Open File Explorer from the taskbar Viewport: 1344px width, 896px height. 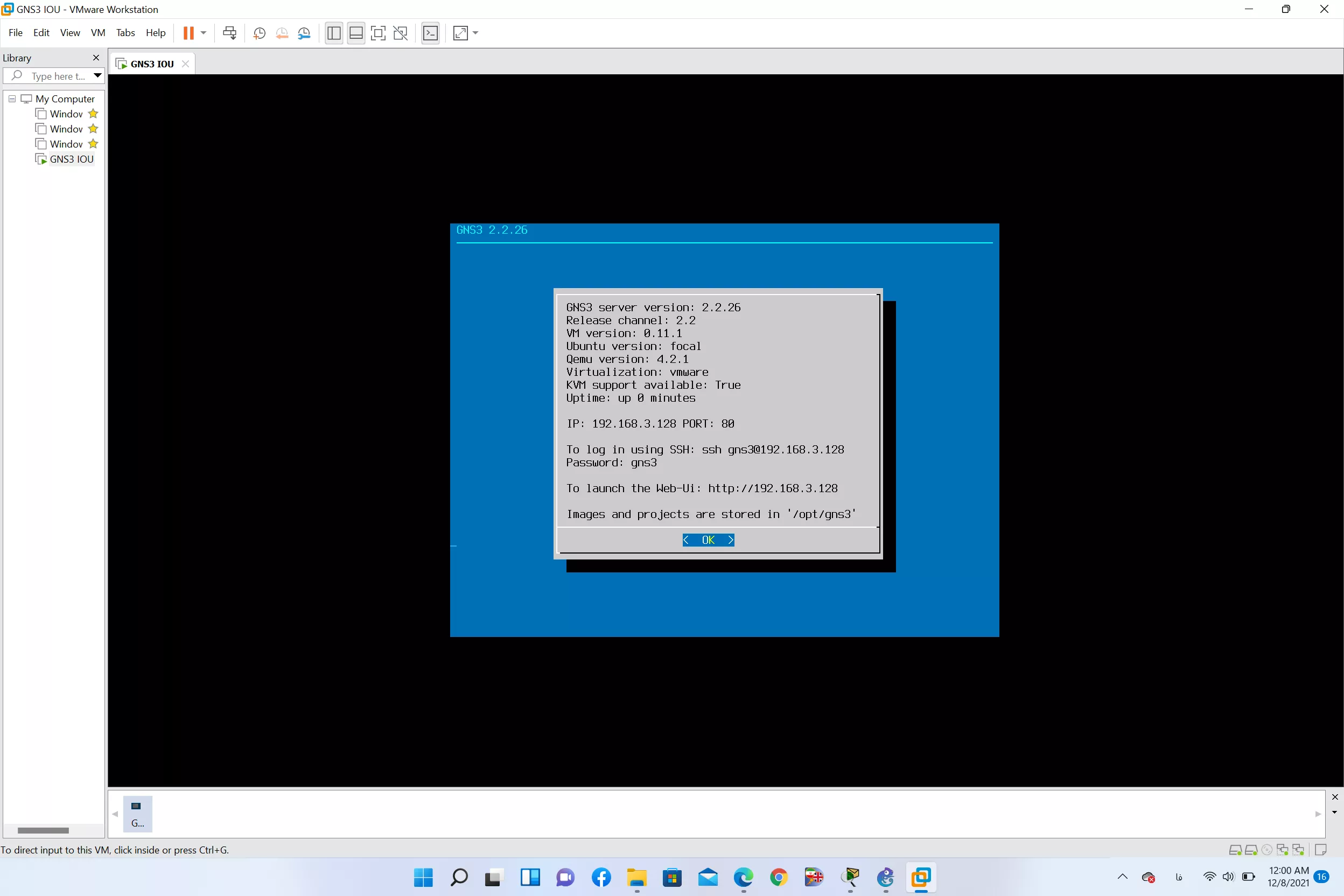[x=636, y=877]
